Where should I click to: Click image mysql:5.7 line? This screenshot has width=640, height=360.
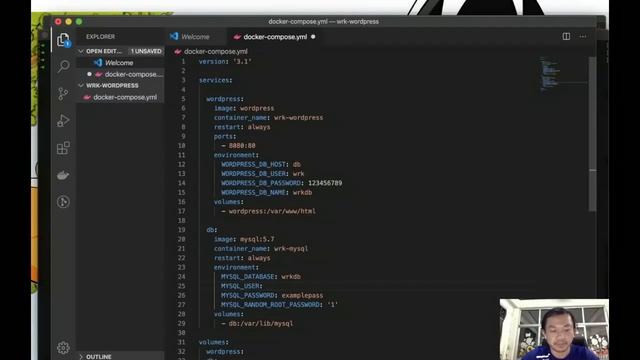coord(244,240)
